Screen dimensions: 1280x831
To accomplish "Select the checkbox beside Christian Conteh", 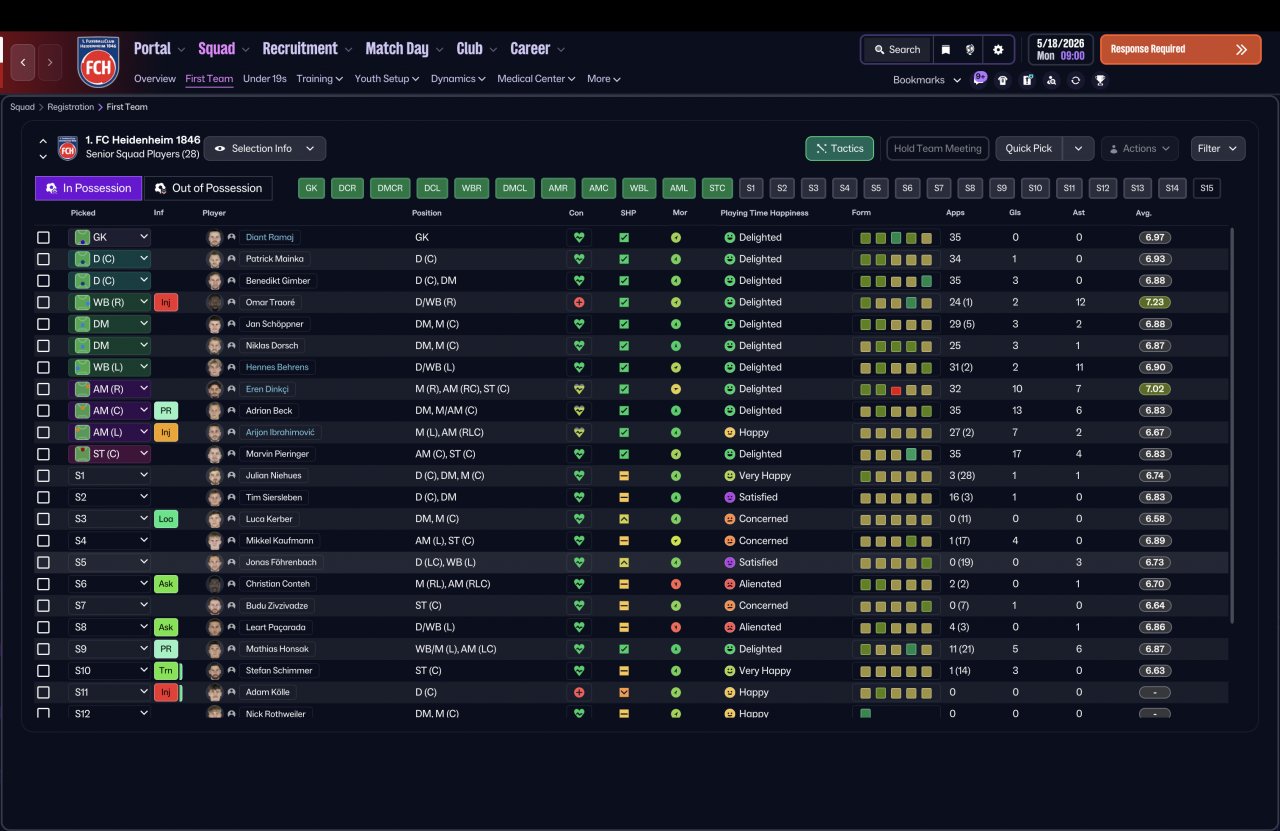I will coord(43,584).
